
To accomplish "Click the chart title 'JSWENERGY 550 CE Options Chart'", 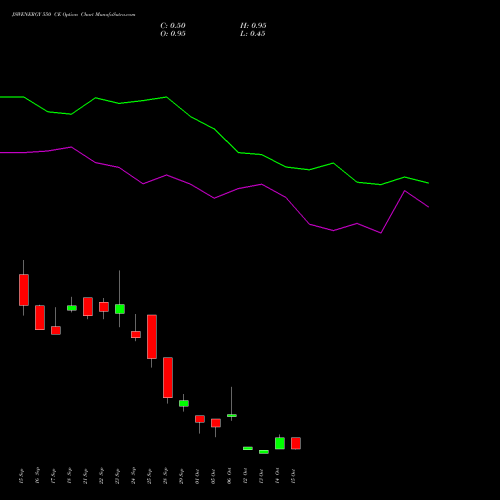I will coord(53,15).
